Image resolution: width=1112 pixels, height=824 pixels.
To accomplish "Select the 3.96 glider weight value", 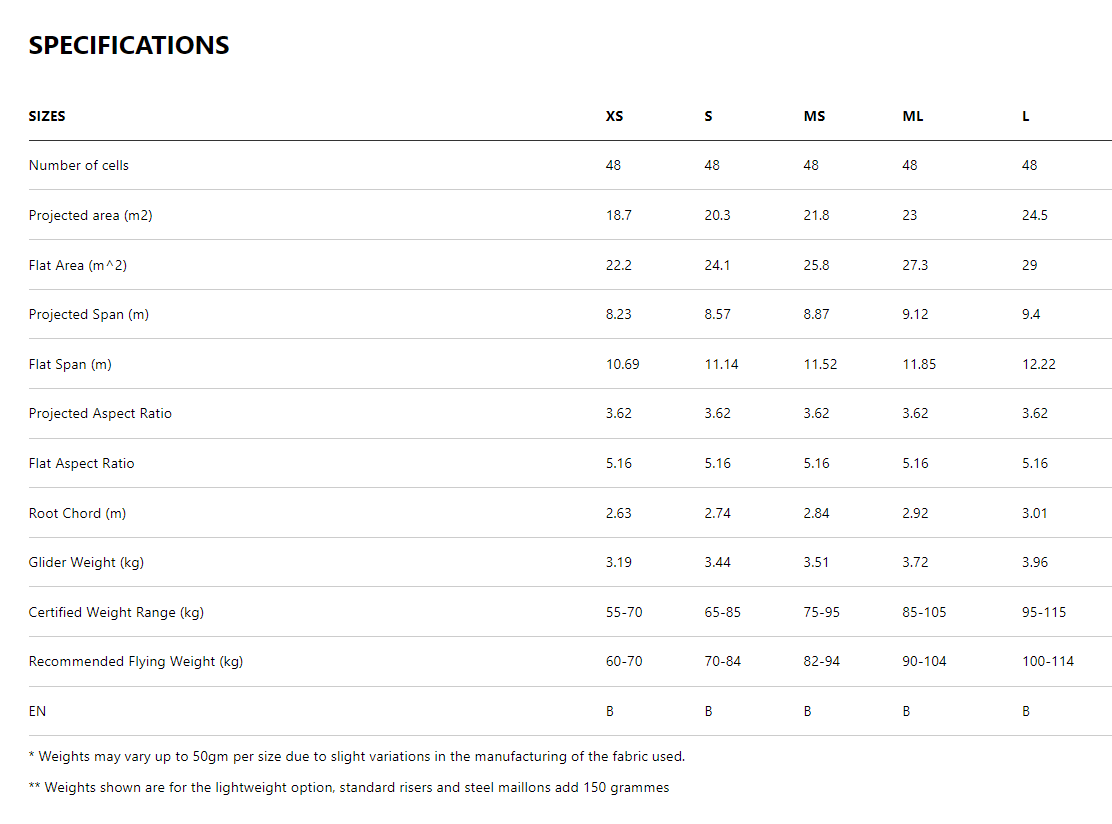I will point(1035,562).
